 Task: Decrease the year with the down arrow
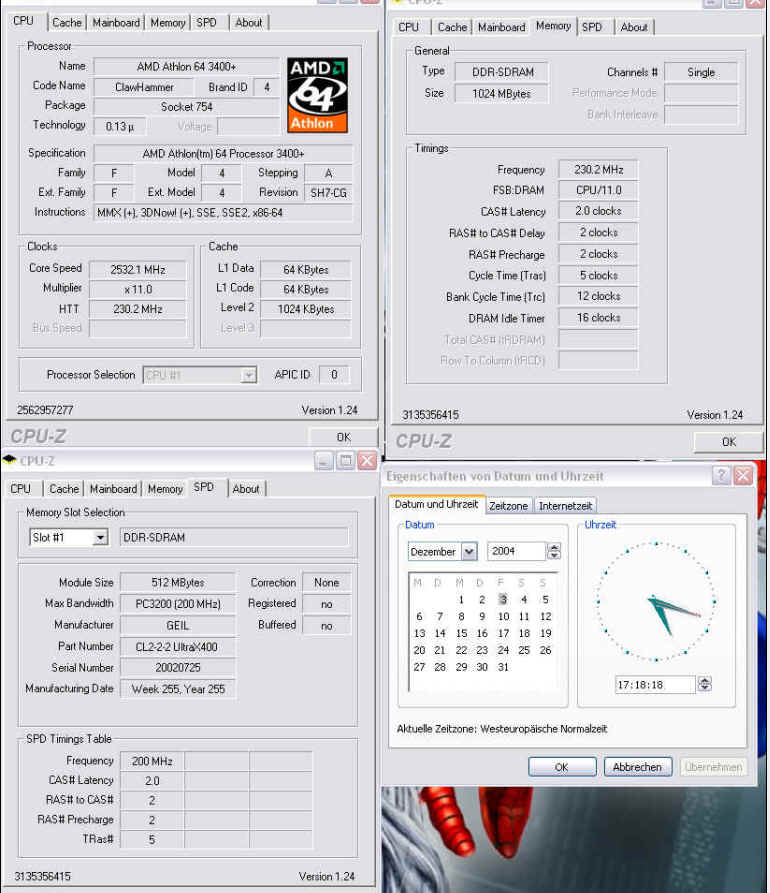click(x=554, y=556)
